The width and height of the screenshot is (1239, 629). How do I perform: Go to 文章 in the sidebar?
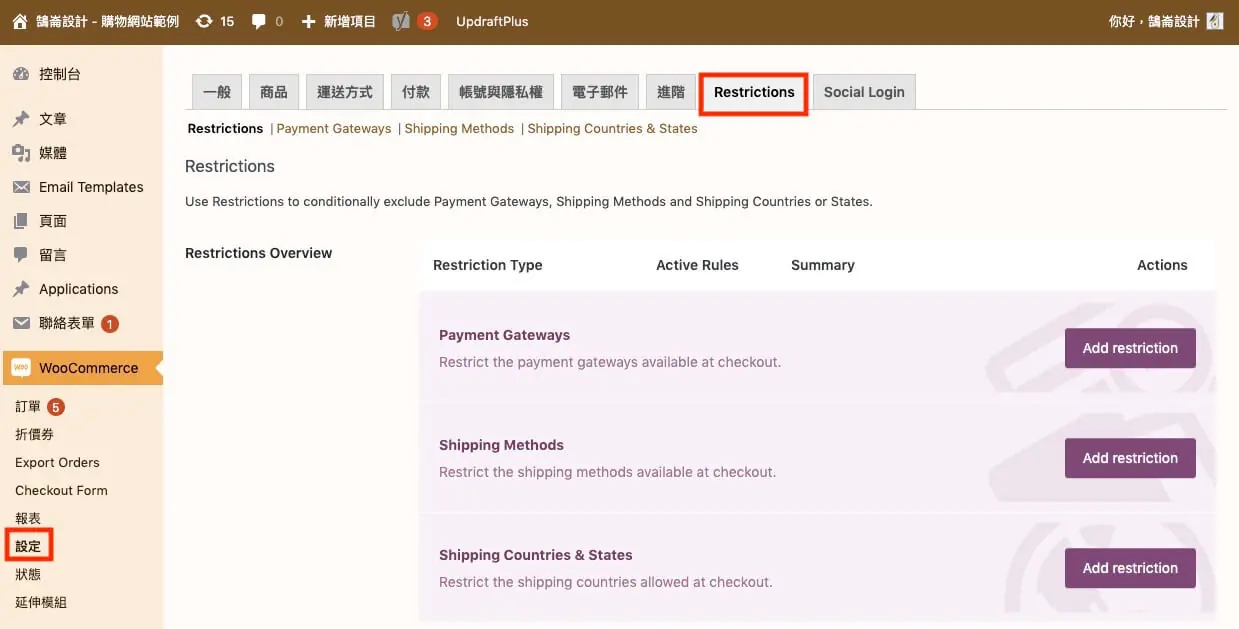coord(53,119)
